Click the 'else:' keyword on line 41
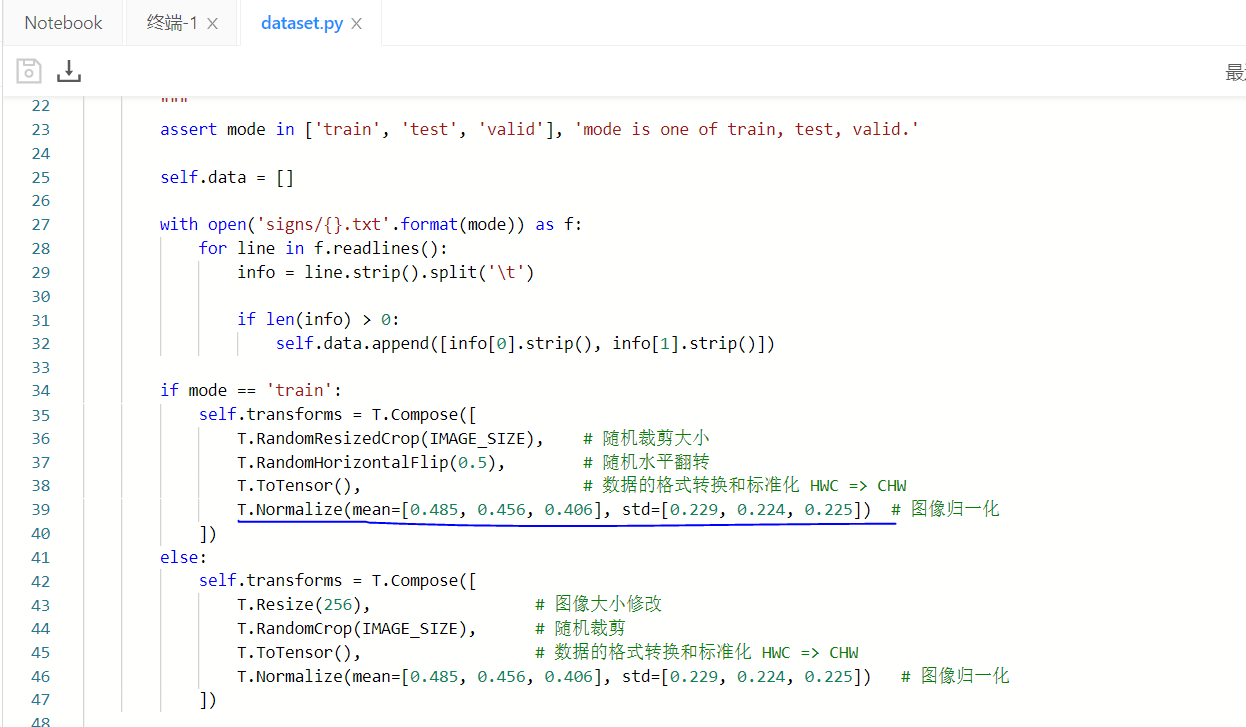Image resolution: width=1246 pixels, height=727 pixels. [x=184, y=557]
